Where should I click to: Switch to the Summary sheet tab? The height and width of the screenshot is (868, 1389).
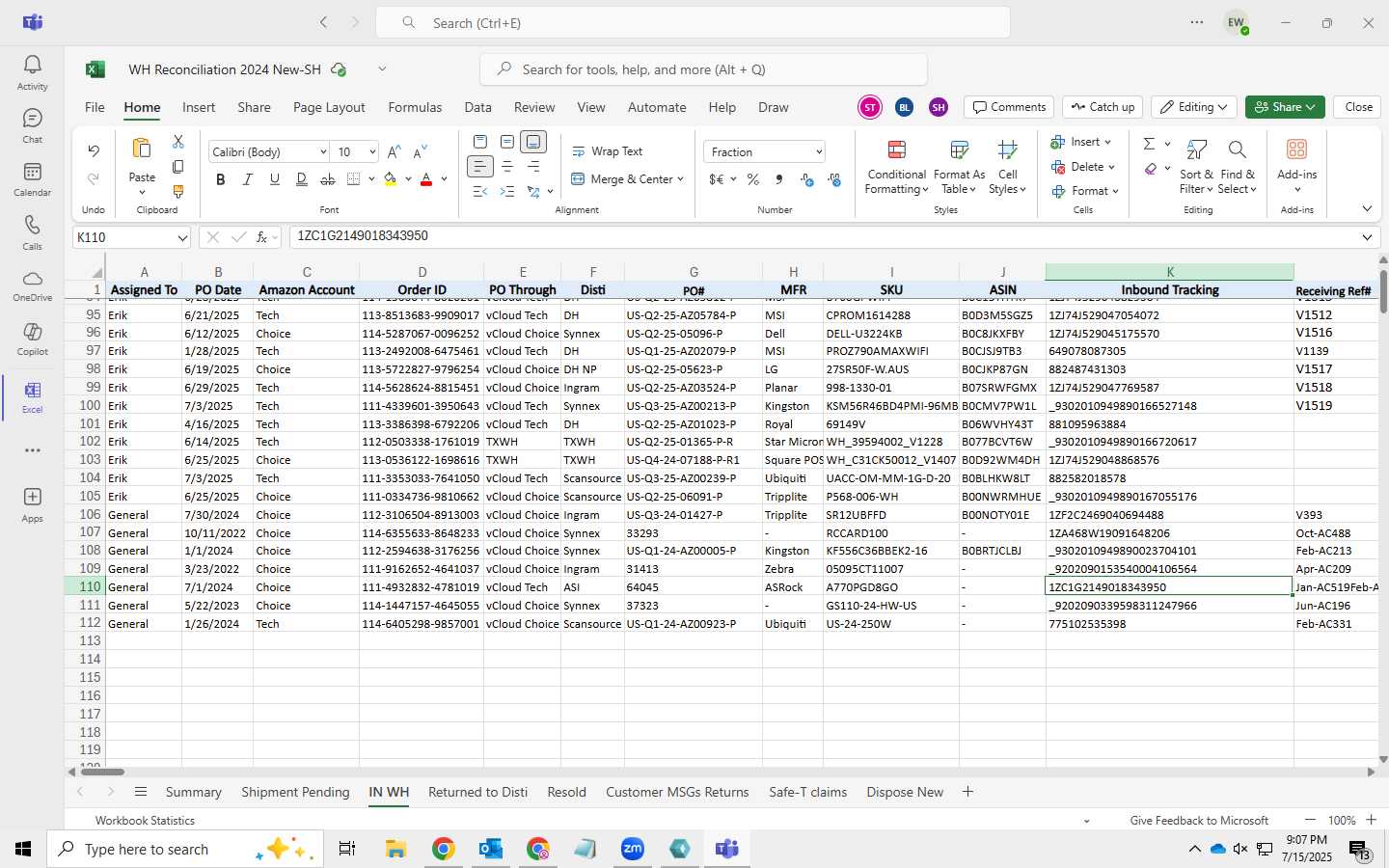[x=193, y=792]
